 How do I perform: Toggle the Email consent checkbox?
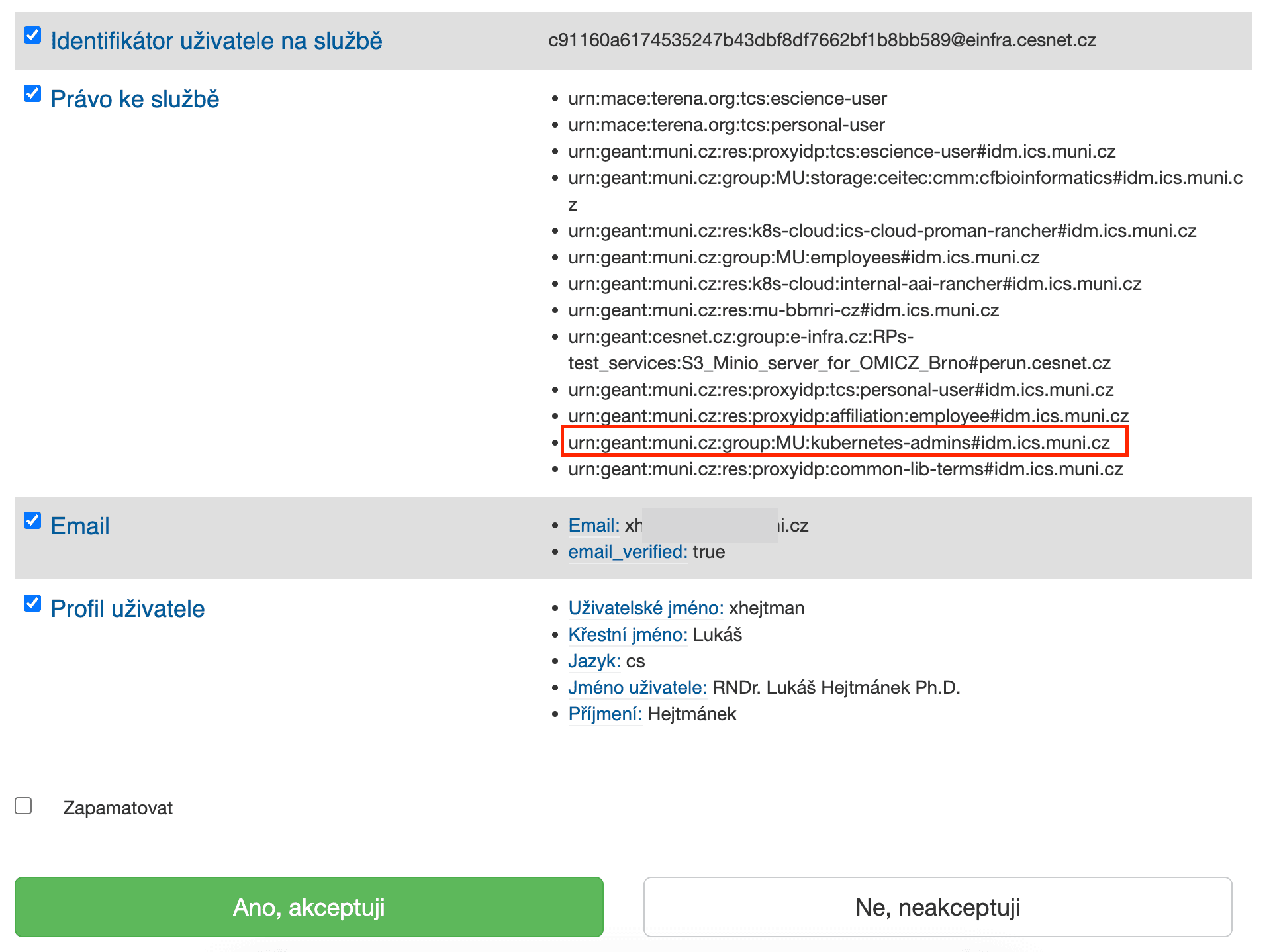click(x=32, y=520)
